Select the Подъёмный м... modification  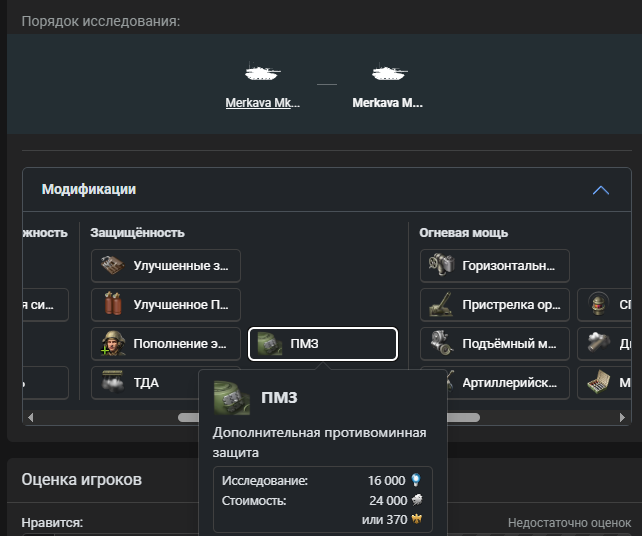[495, 344]
